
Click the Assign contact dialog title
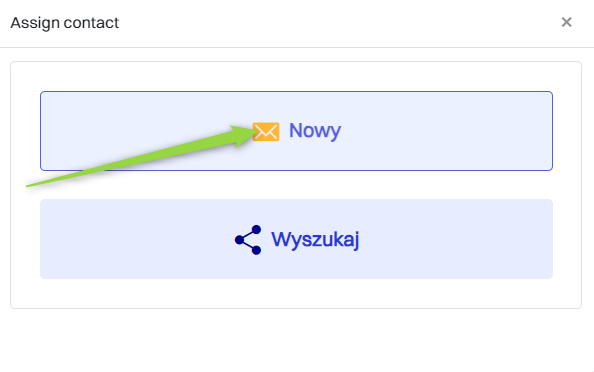click(65, 23)
